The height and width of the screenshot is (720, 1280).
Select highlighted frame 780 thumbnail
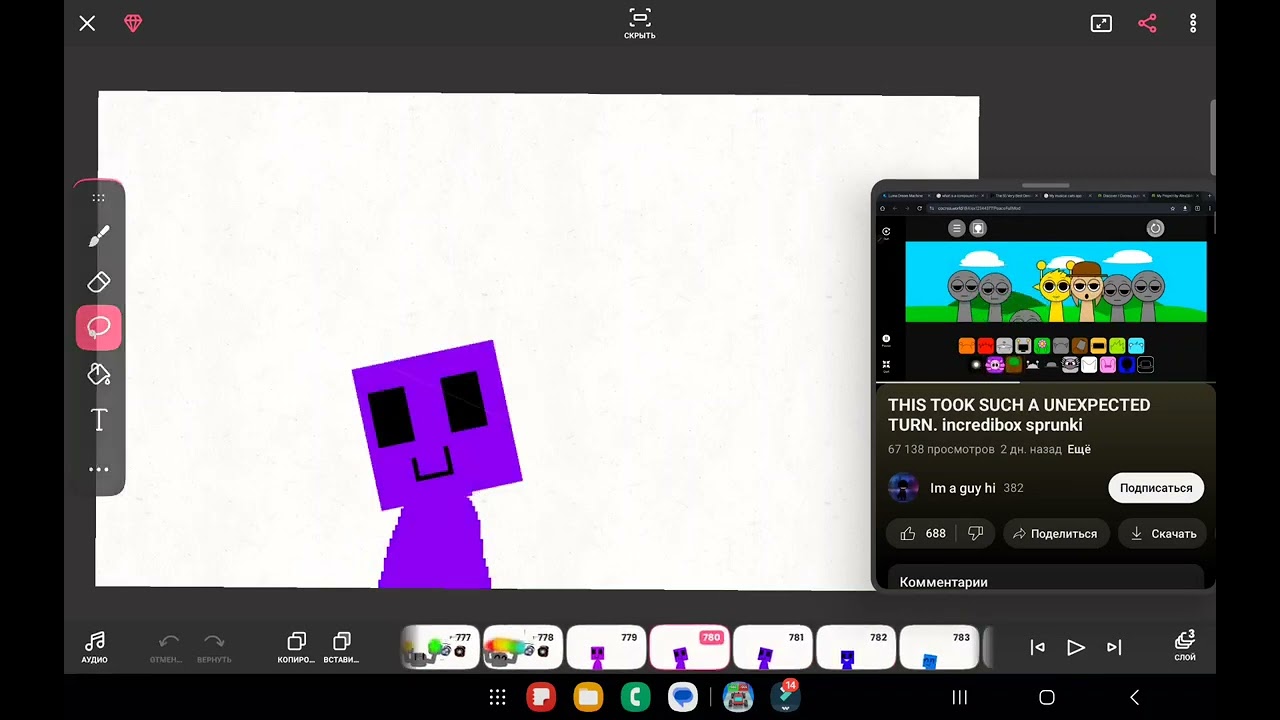click(x=689, y=648)
